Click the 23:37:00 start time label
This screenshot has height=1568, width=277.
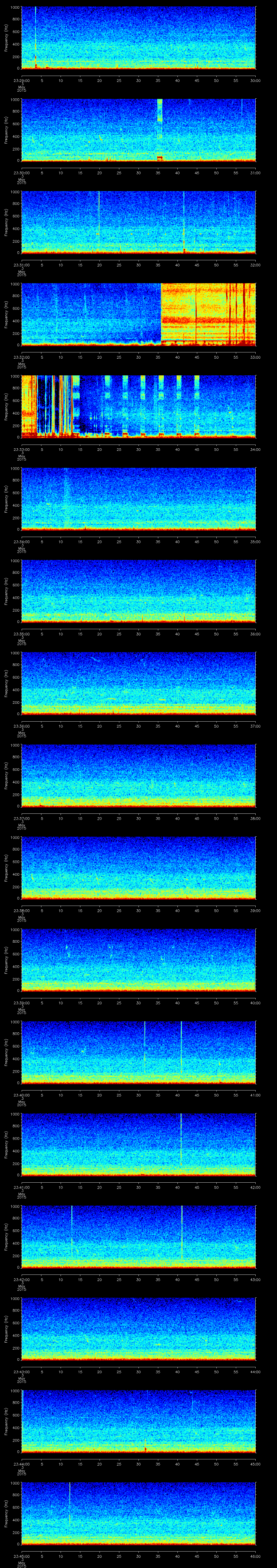click(x=21, y=818)
